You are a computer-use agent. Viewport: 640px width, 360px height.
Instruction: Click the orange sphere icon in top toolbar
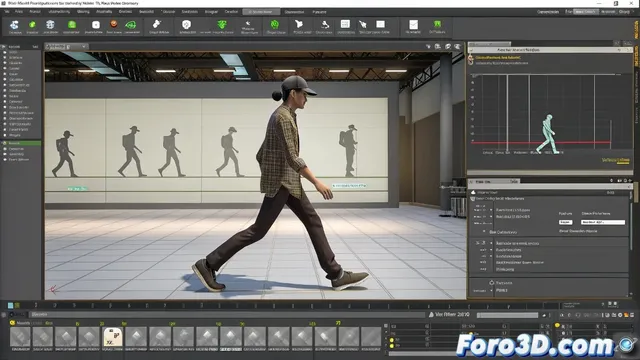[114, 24]
